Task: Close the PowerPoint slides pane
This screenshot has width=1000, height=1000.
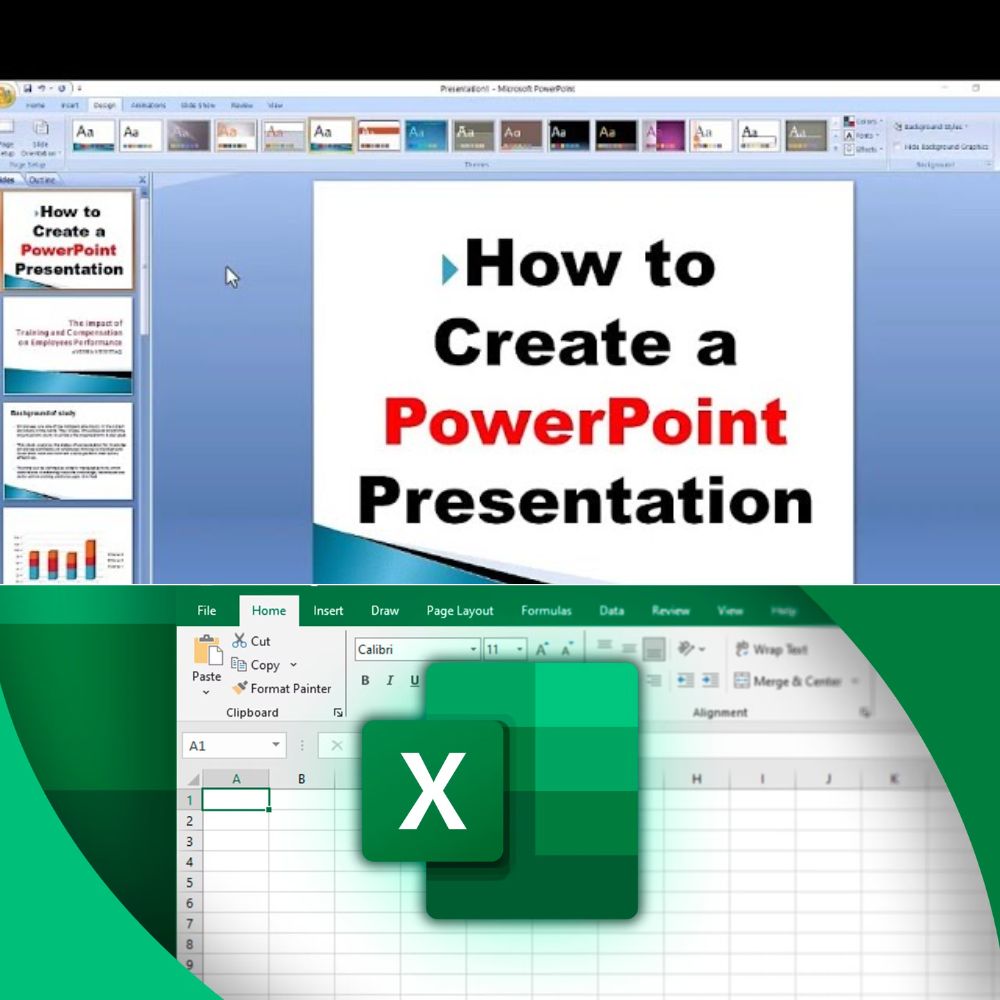Action: 142,180
